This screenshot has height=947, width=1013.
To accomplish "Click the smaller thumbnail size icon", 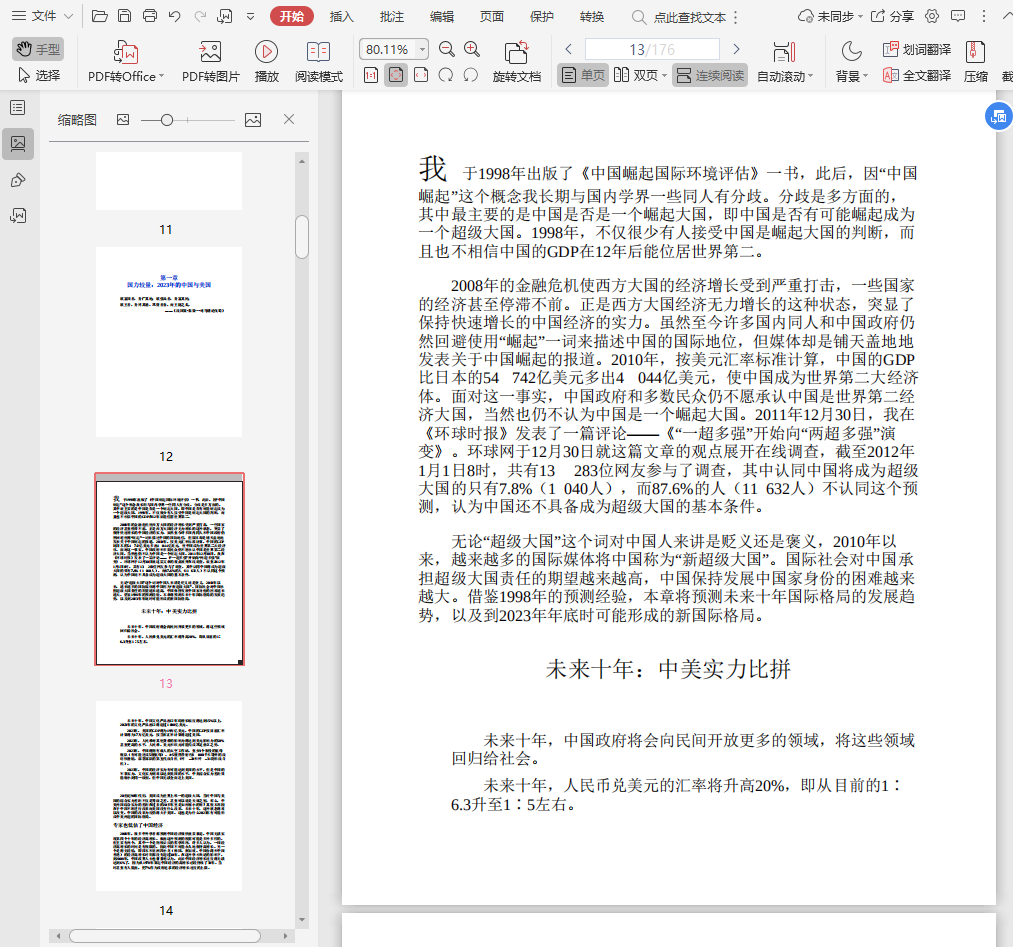I will pos(123,120).
